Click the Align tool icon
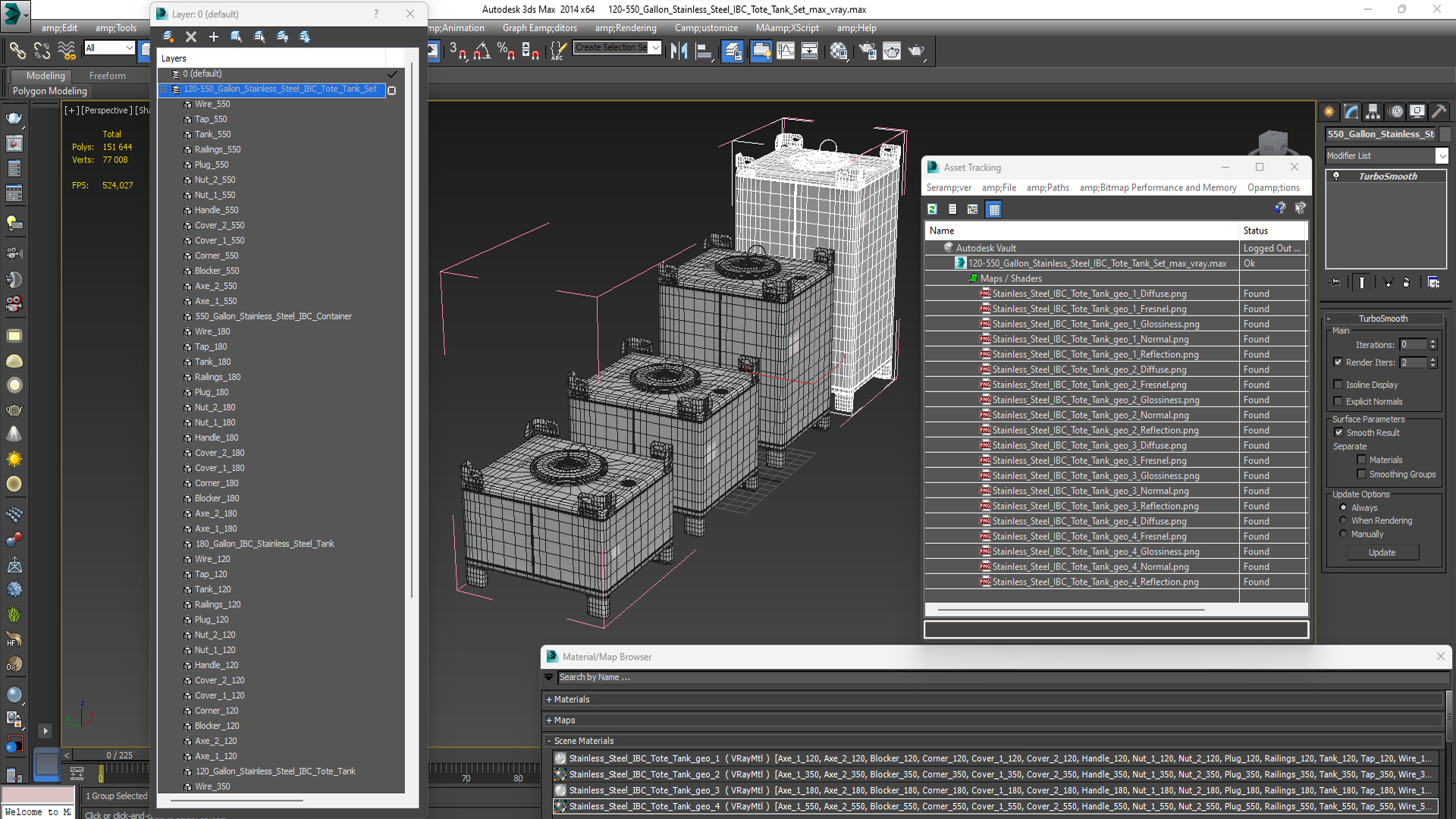 (x=704, y=51)
